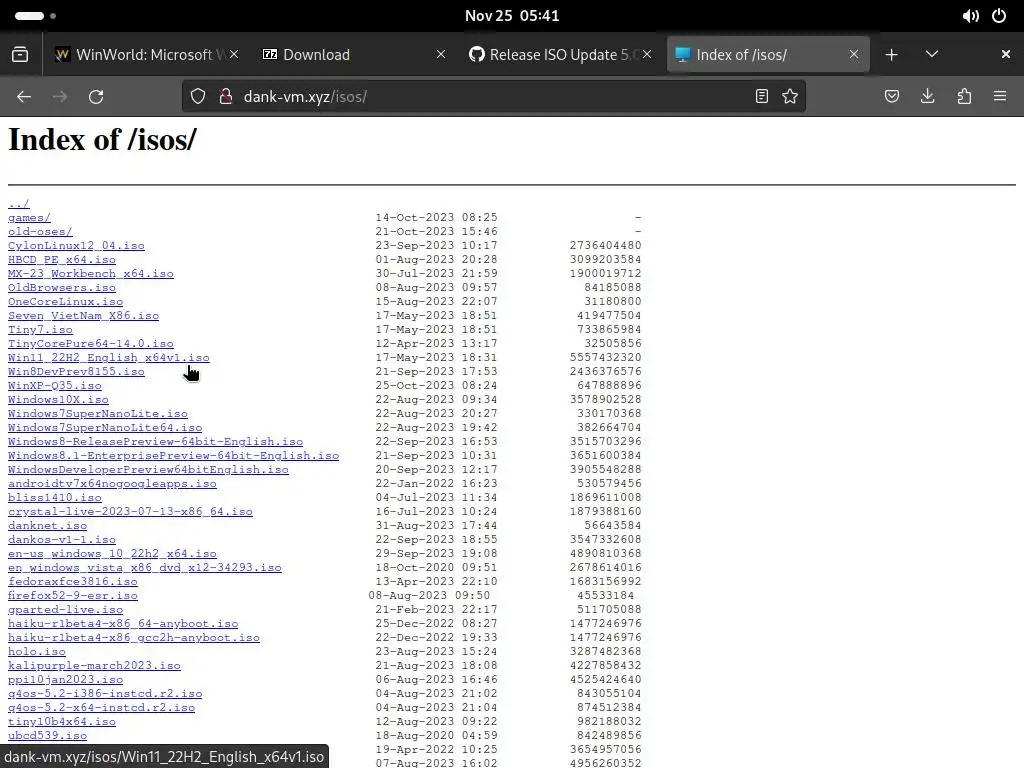This screenshot has width=1024, height=768.
Task: Open the power menu
Action: point(999,16)
